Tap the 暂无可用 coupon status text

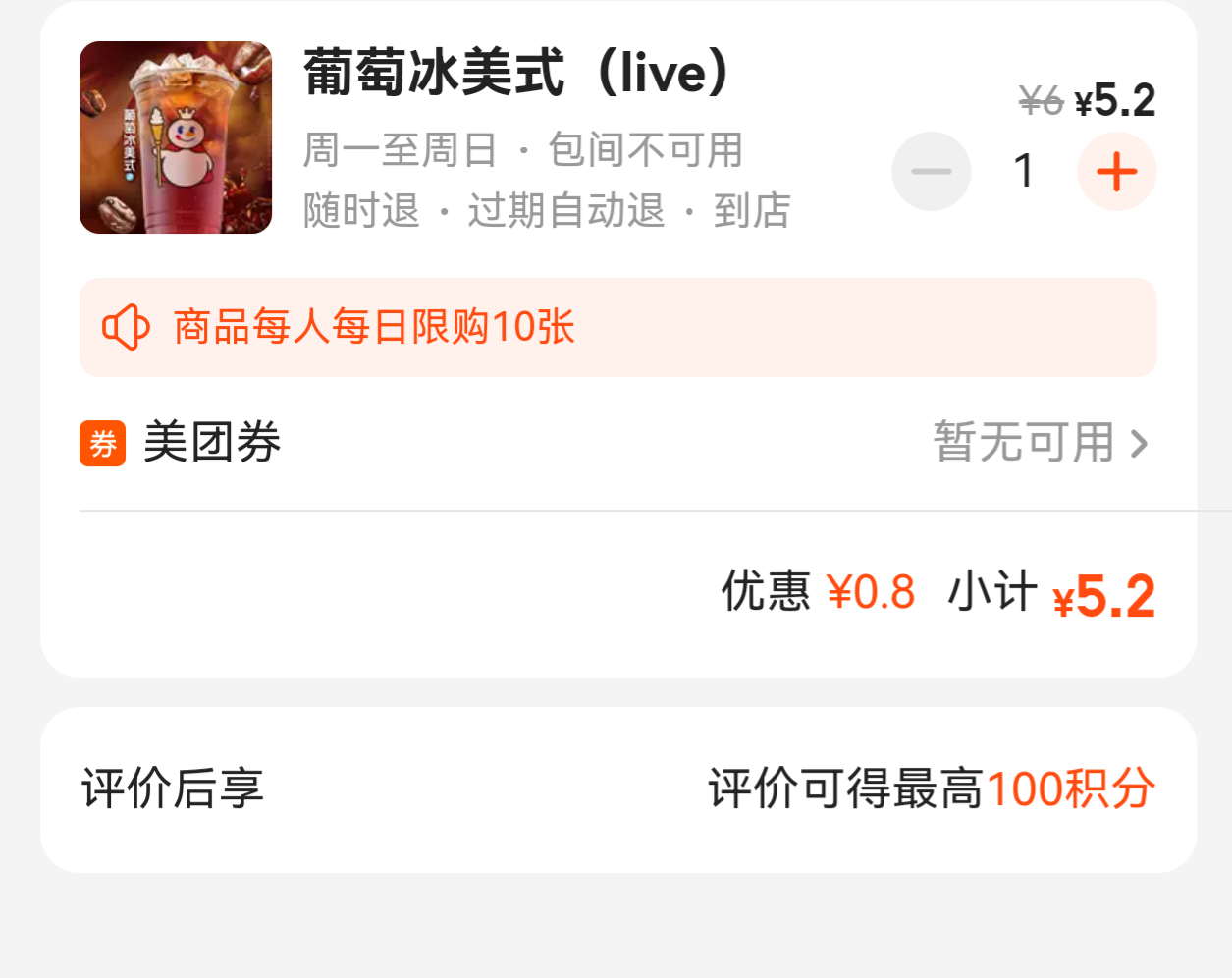(1024, 443)
